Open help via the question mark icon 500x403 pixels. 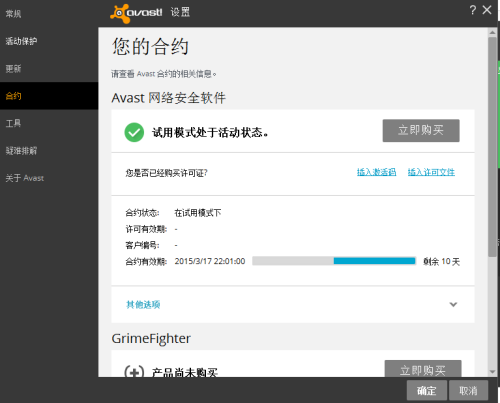pyautogui.click(x=472, y=10)
